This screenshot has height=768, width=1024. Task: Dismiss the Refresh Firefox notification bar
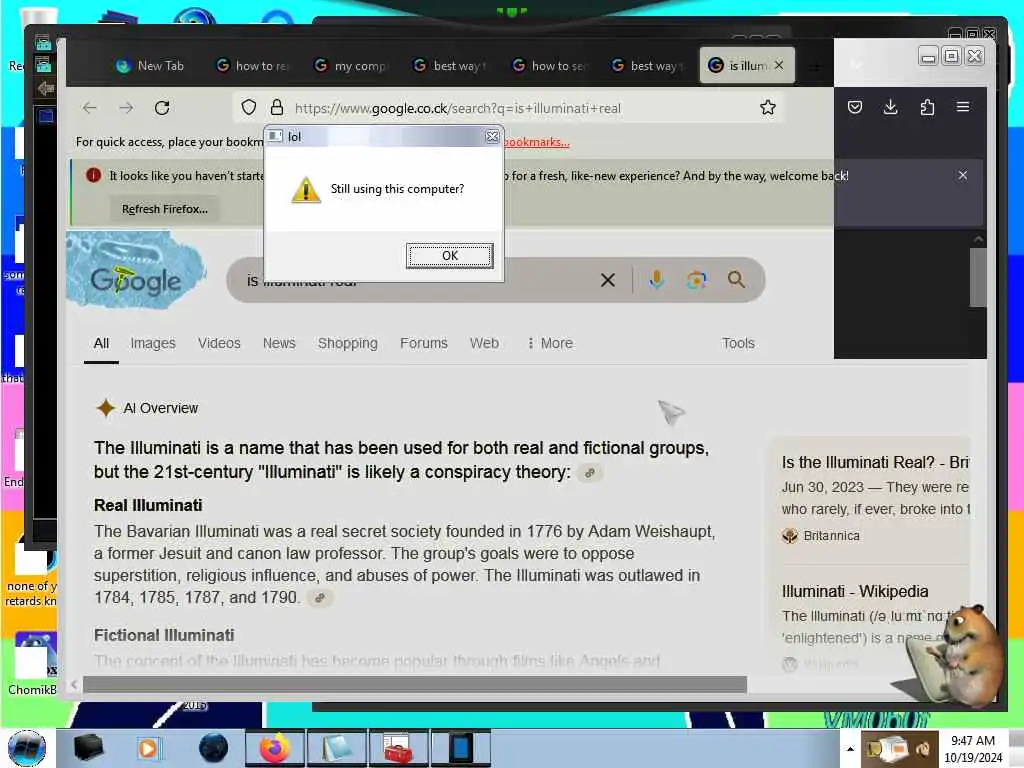pos(963,175)
